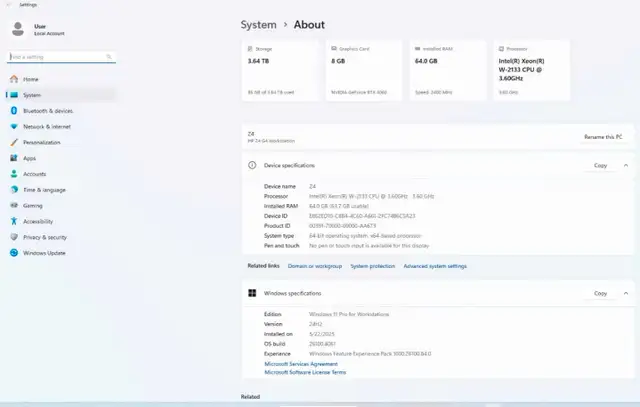The height and width of the screenshot is (407, 640).
Task: Click the Home icon in sidebar
Action: coord(14,79)
